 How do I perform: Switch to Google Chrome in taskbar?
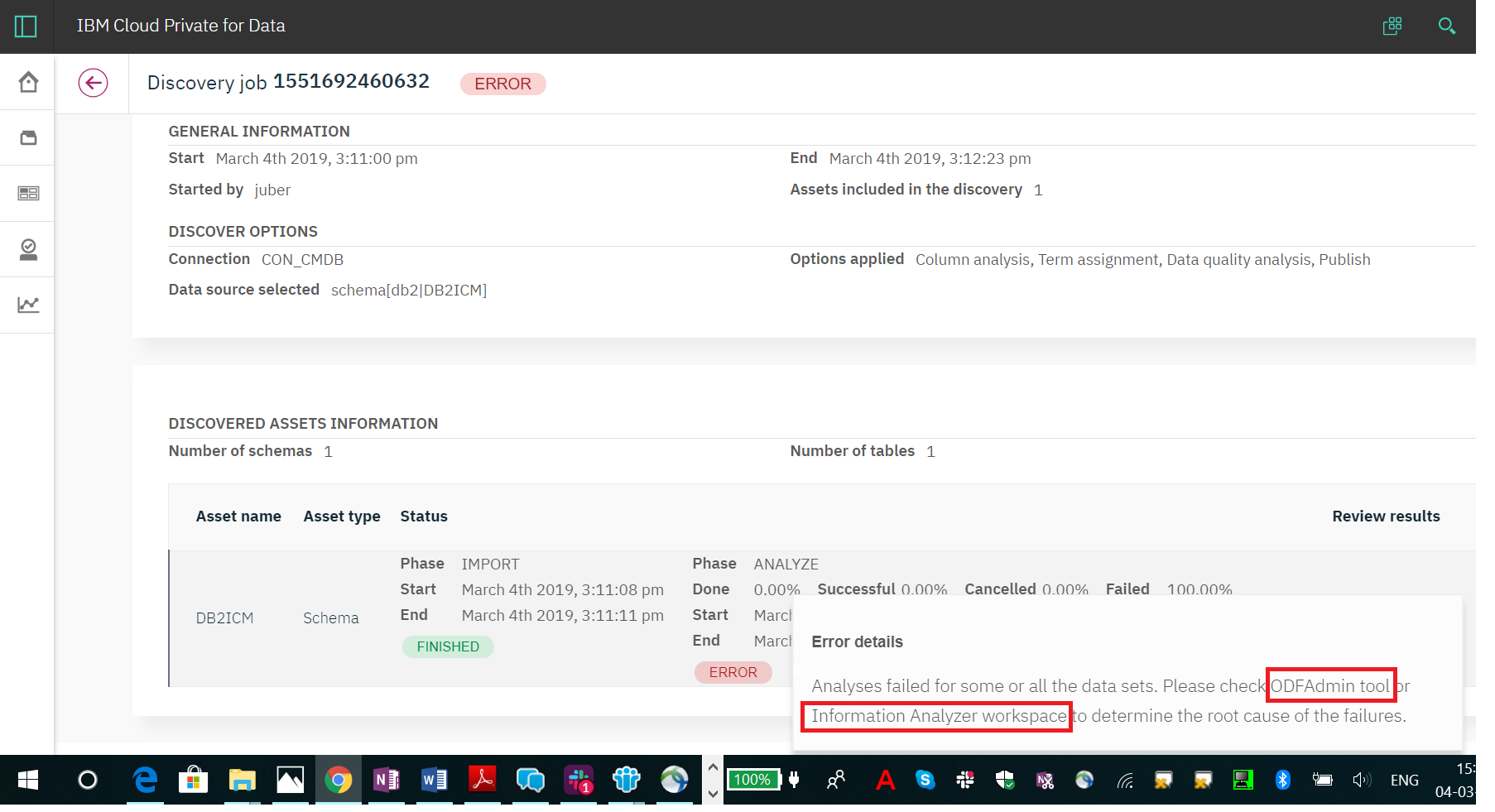[x=339, y=780]
